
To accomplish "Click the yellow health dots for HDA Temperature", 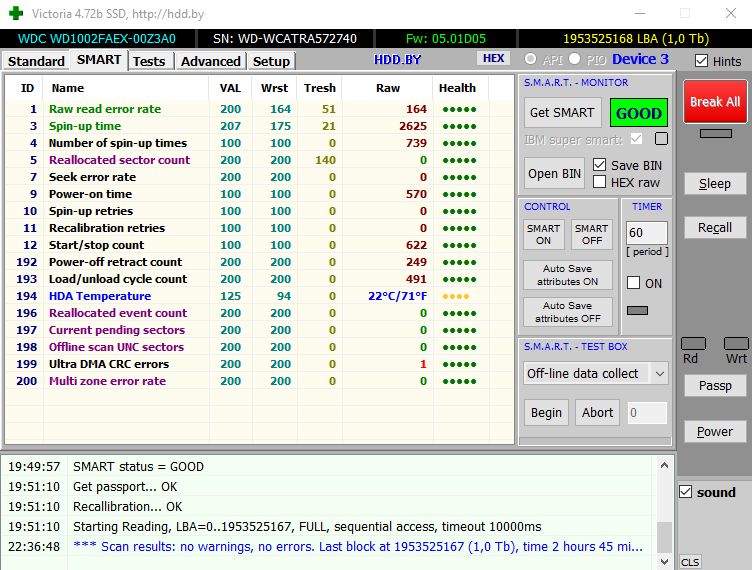I will (x=456, y=297).
